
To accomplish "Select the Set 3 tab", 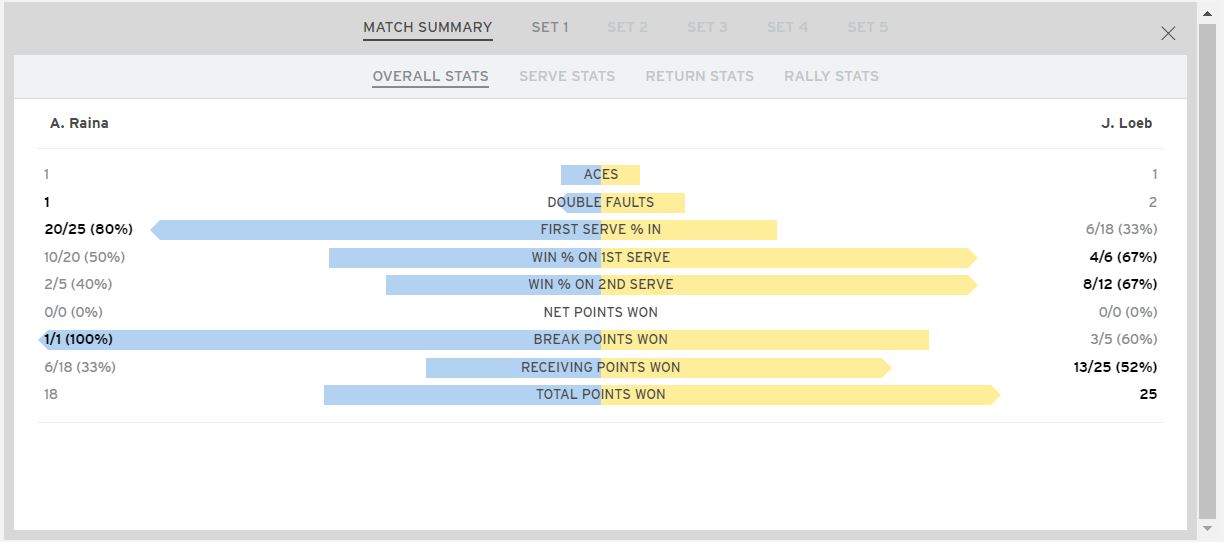I will tap(707, 27).
